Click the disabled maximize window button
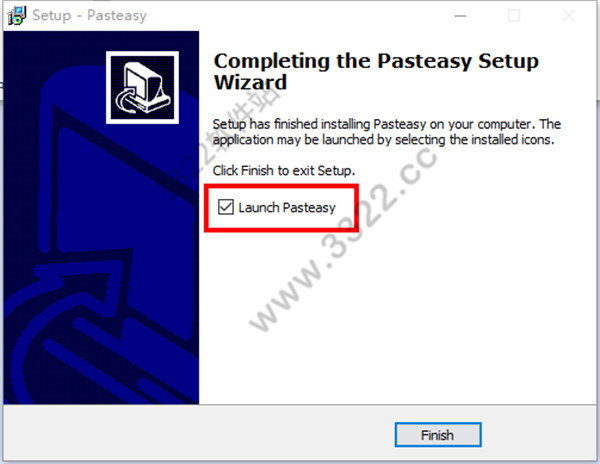Viewport: 600px width, 464px height. [x=514, y=16]
